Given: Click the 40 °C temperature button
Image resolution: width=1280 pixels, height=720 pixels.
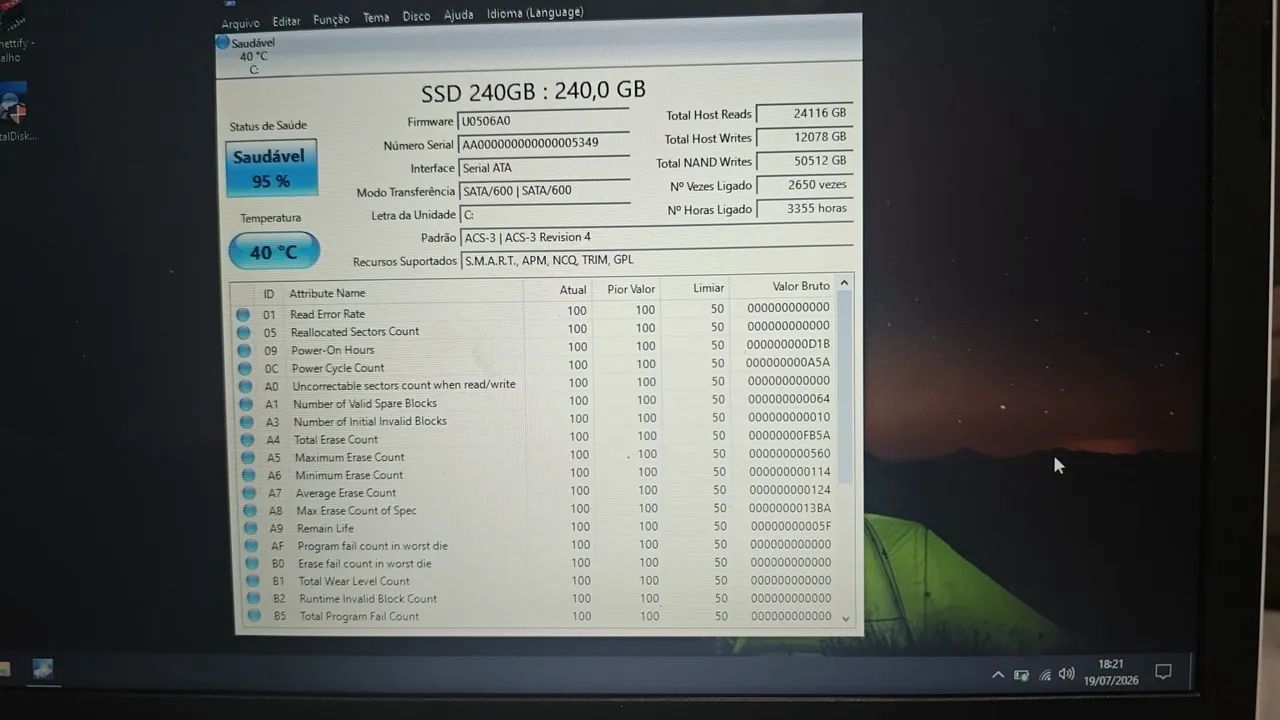Looking at the screenshot, I should 274,251.
